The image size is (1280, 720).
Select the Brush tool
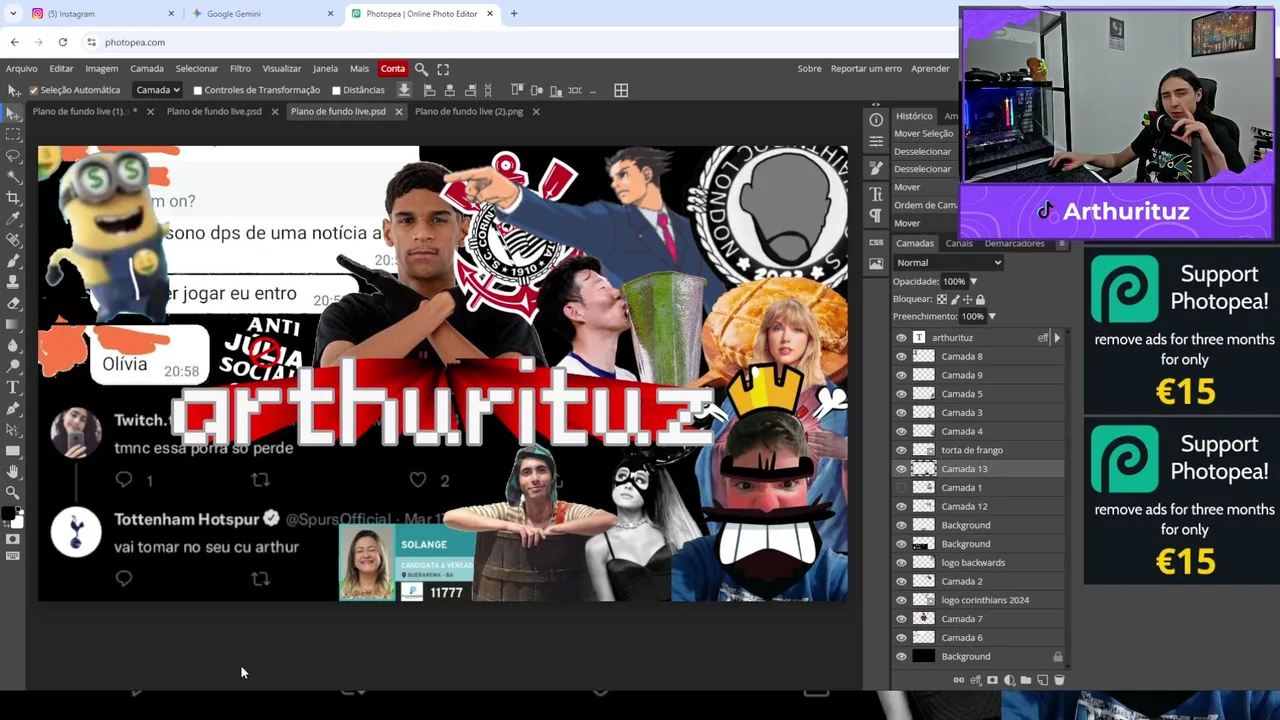[x=13, y=260]
